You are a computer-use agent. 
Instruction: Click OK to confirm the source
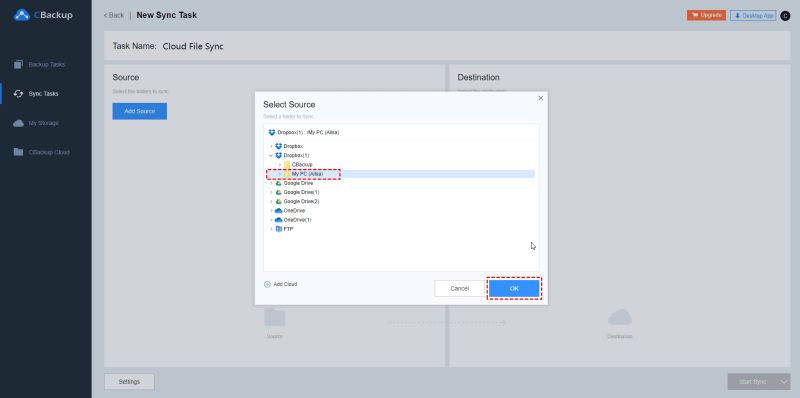(x=514, y=288)
